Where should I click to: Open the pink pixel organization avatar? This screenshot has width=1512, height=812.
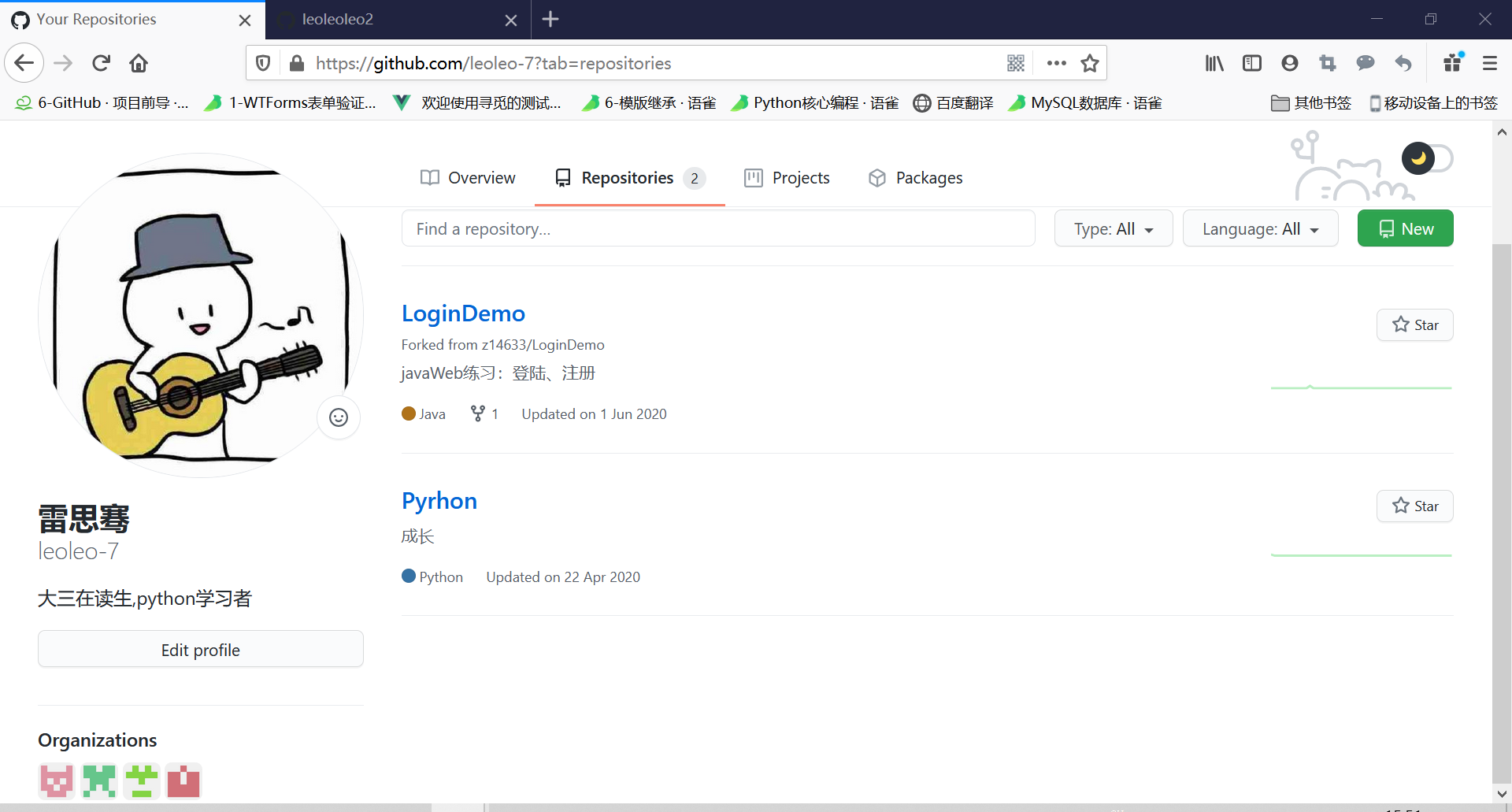57,780
